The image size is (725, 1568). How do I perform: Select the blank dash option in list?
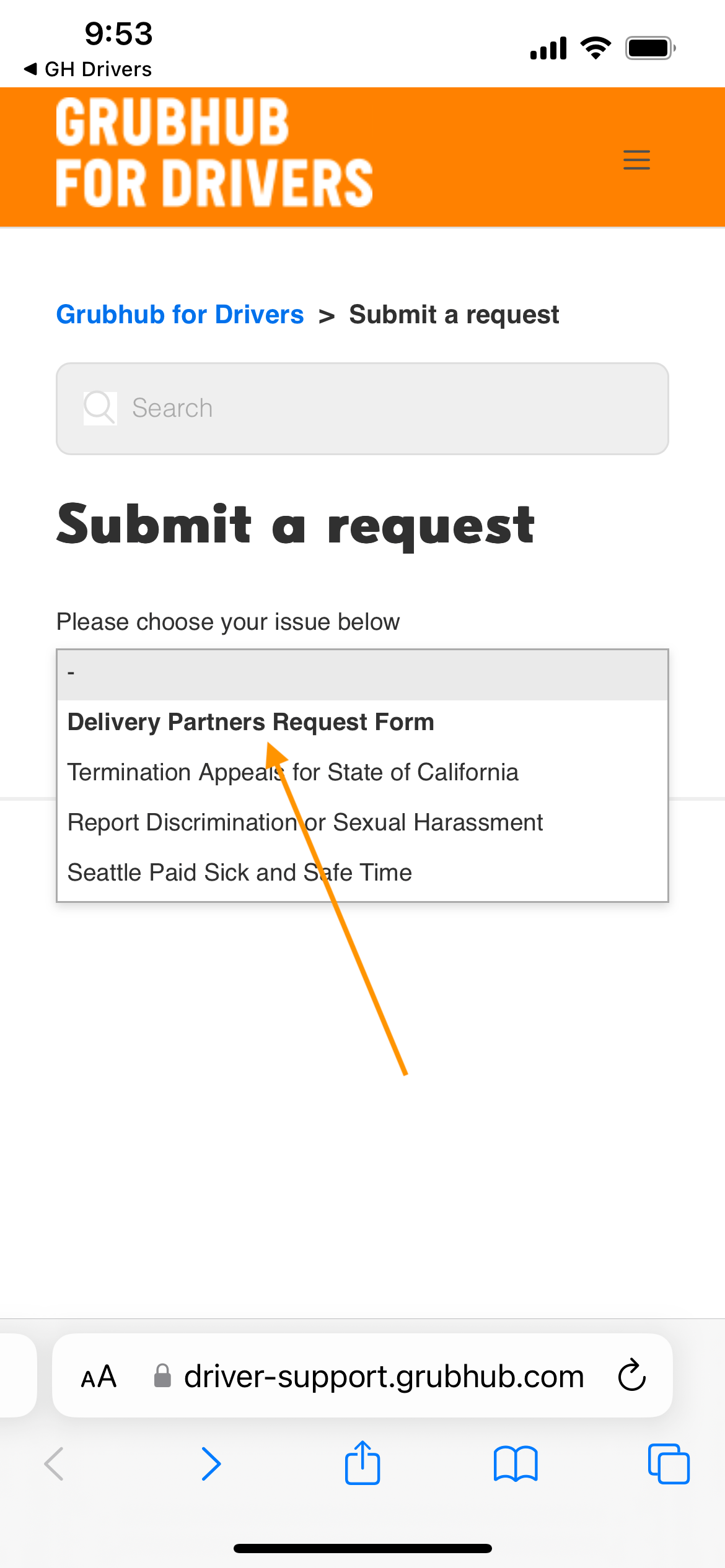pos(362,674)
